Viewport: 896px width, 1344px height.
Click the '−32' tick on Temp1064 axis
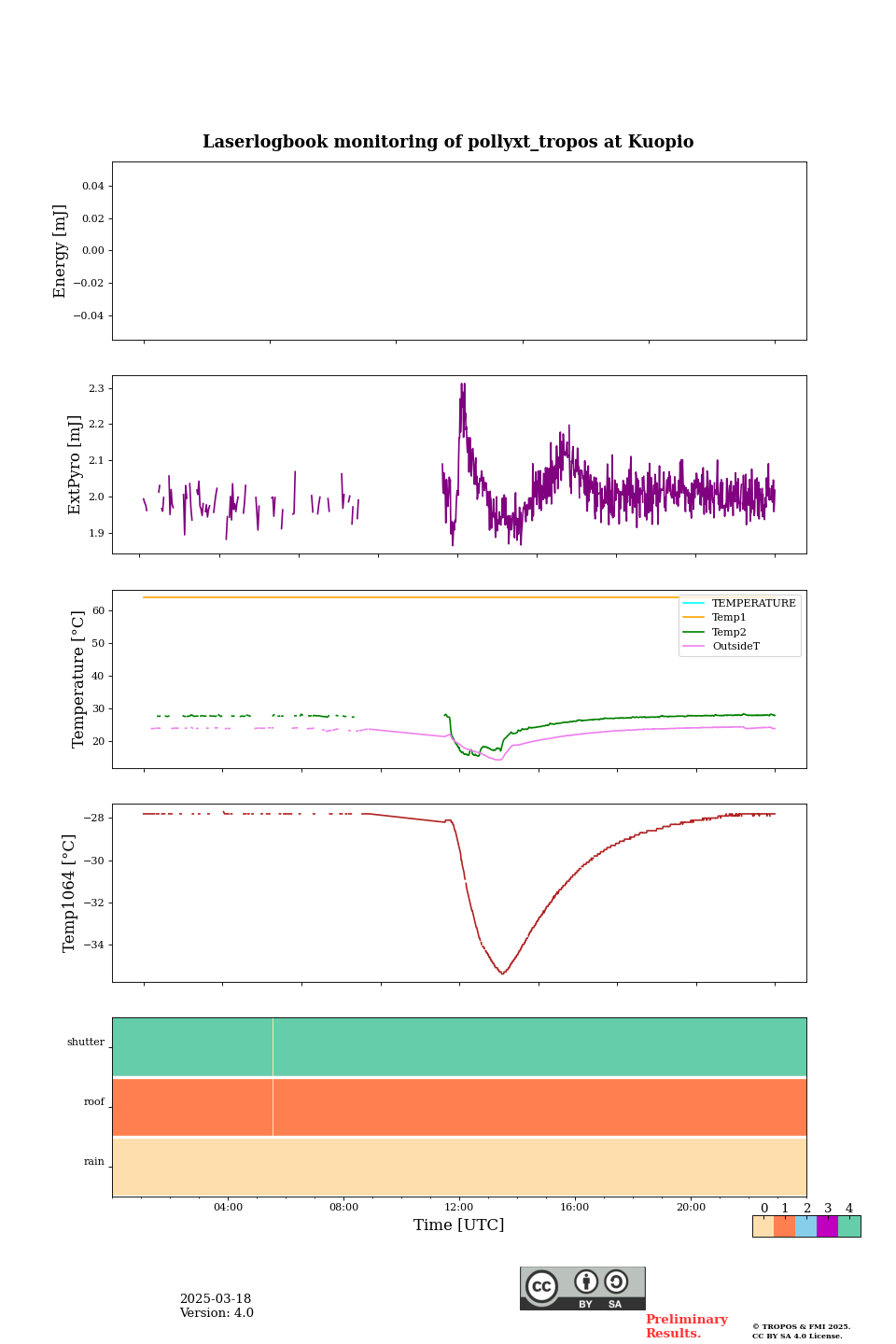click(94, 903)
